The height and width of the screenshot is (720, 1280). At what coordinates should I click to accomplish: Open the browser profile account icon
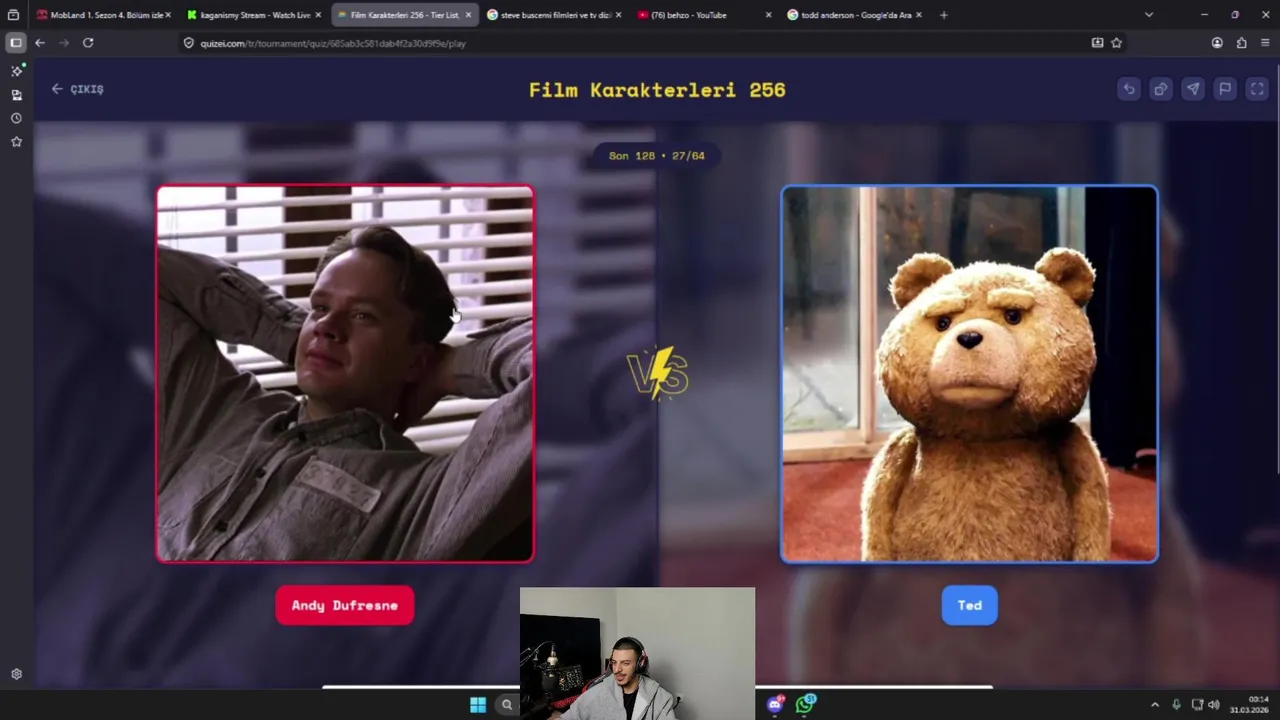point(1217,43)
